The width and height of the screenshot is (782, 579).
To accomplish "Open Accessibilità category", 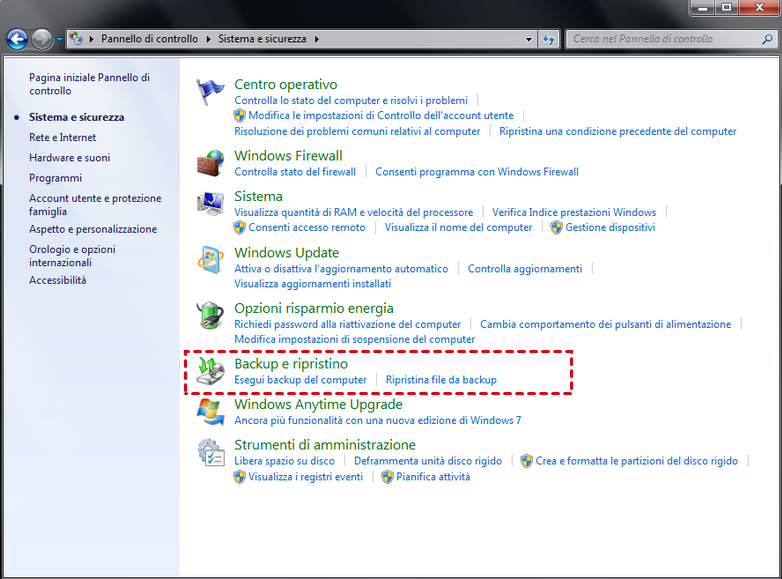I will (x=57, y=280).
